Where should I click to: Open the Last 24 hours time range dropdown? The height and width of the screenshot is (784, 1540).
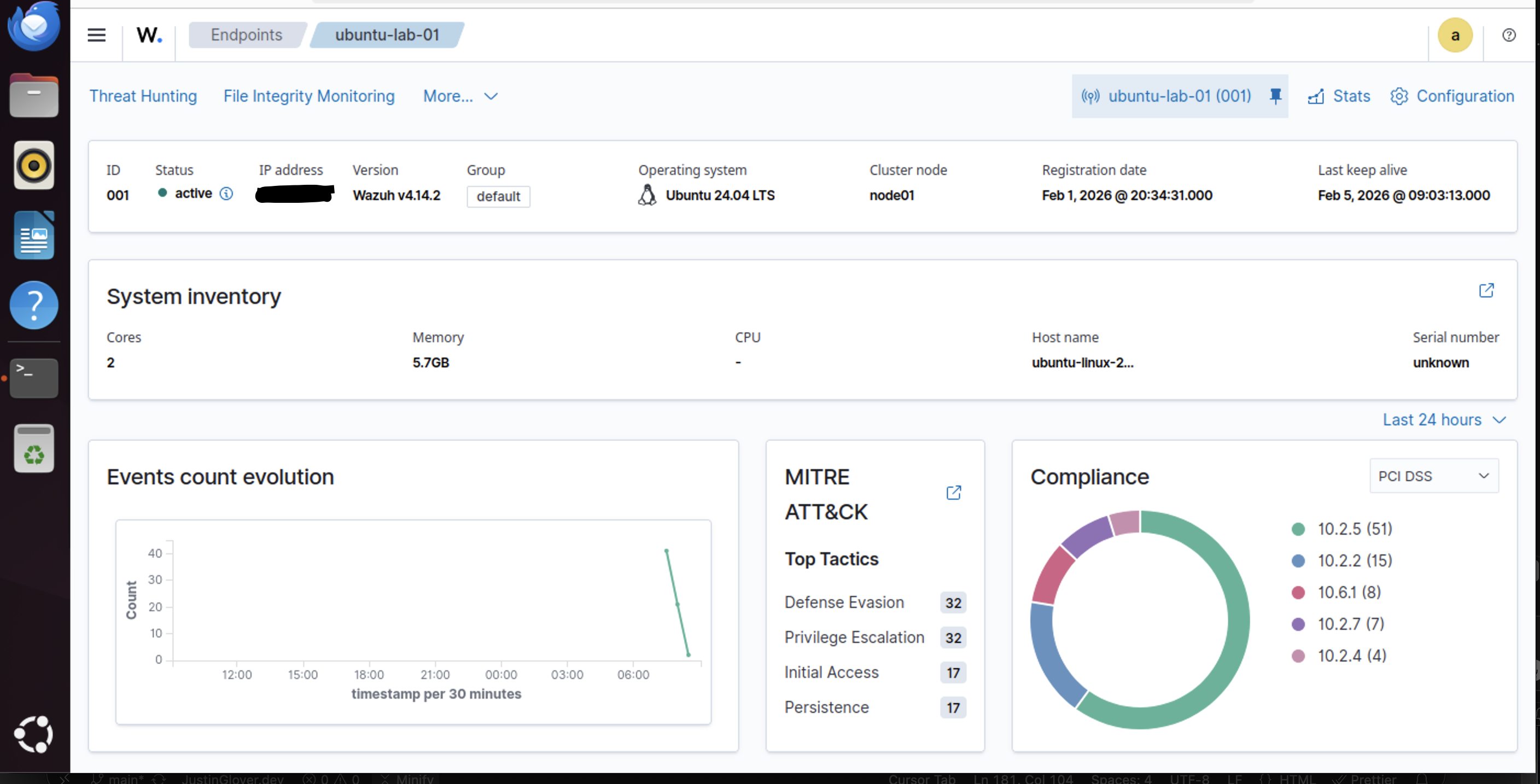1443,419
